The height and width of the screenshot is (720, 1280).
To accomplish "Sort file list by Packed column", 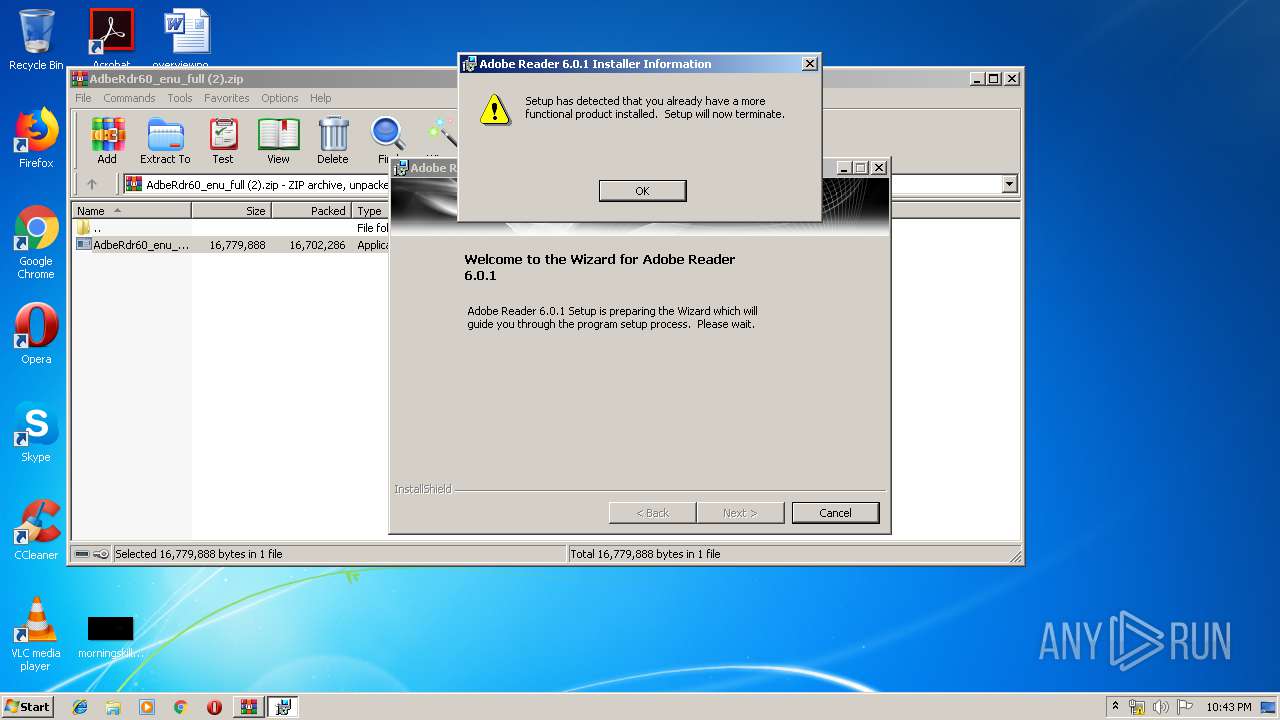I will (x=311, y=211).
